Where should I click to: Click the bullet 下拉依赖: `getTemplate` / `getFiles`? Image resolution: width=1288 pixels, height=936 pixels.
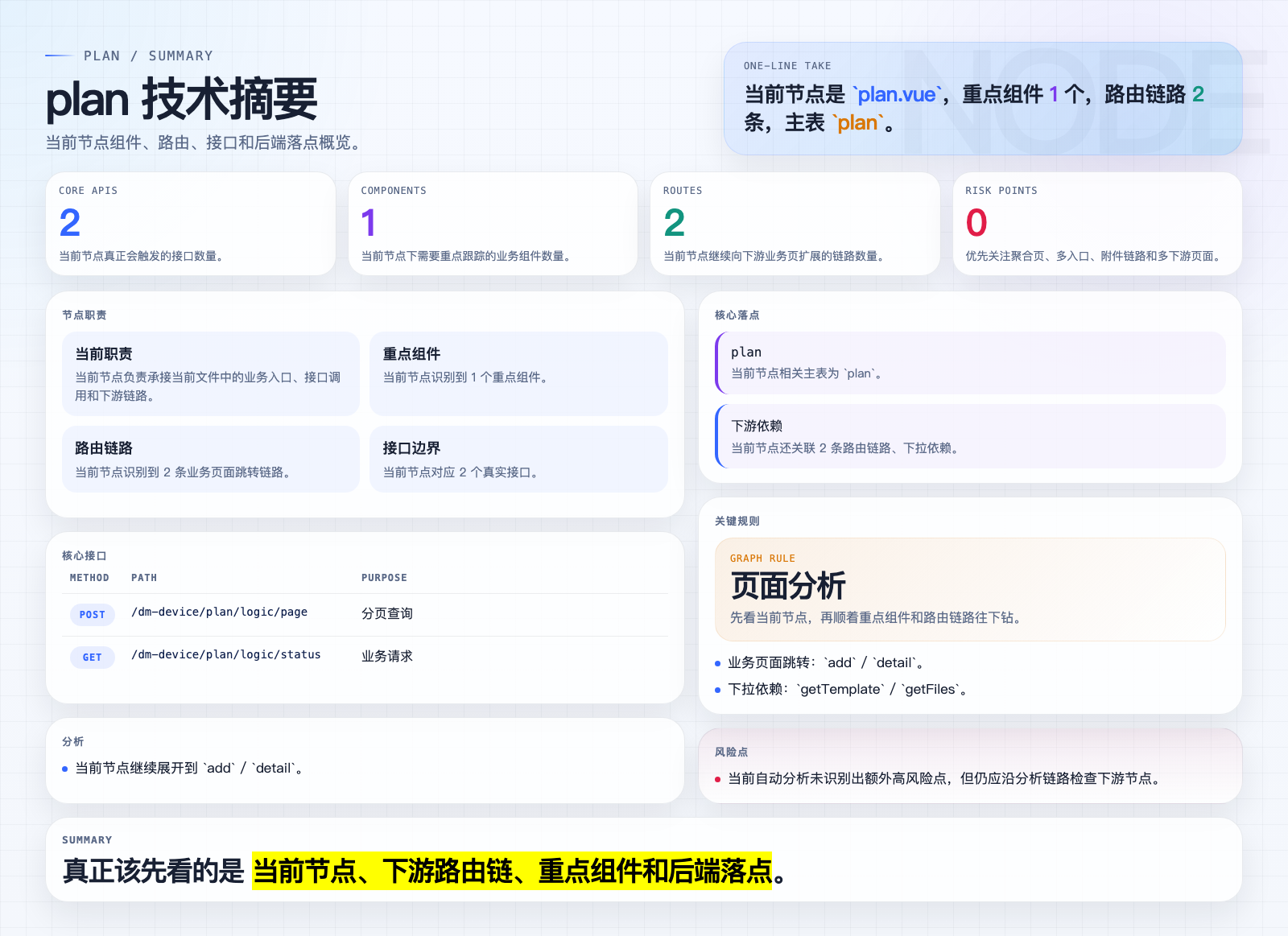point(847,690)
